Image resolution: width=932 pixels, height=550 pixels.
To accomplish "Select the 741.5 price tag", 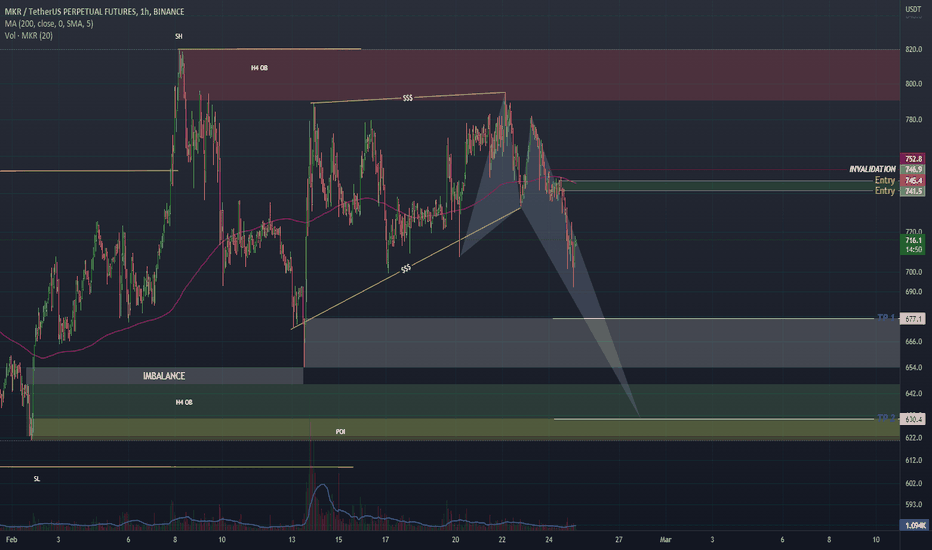I will pyautogui.click(x=913, y=191).
